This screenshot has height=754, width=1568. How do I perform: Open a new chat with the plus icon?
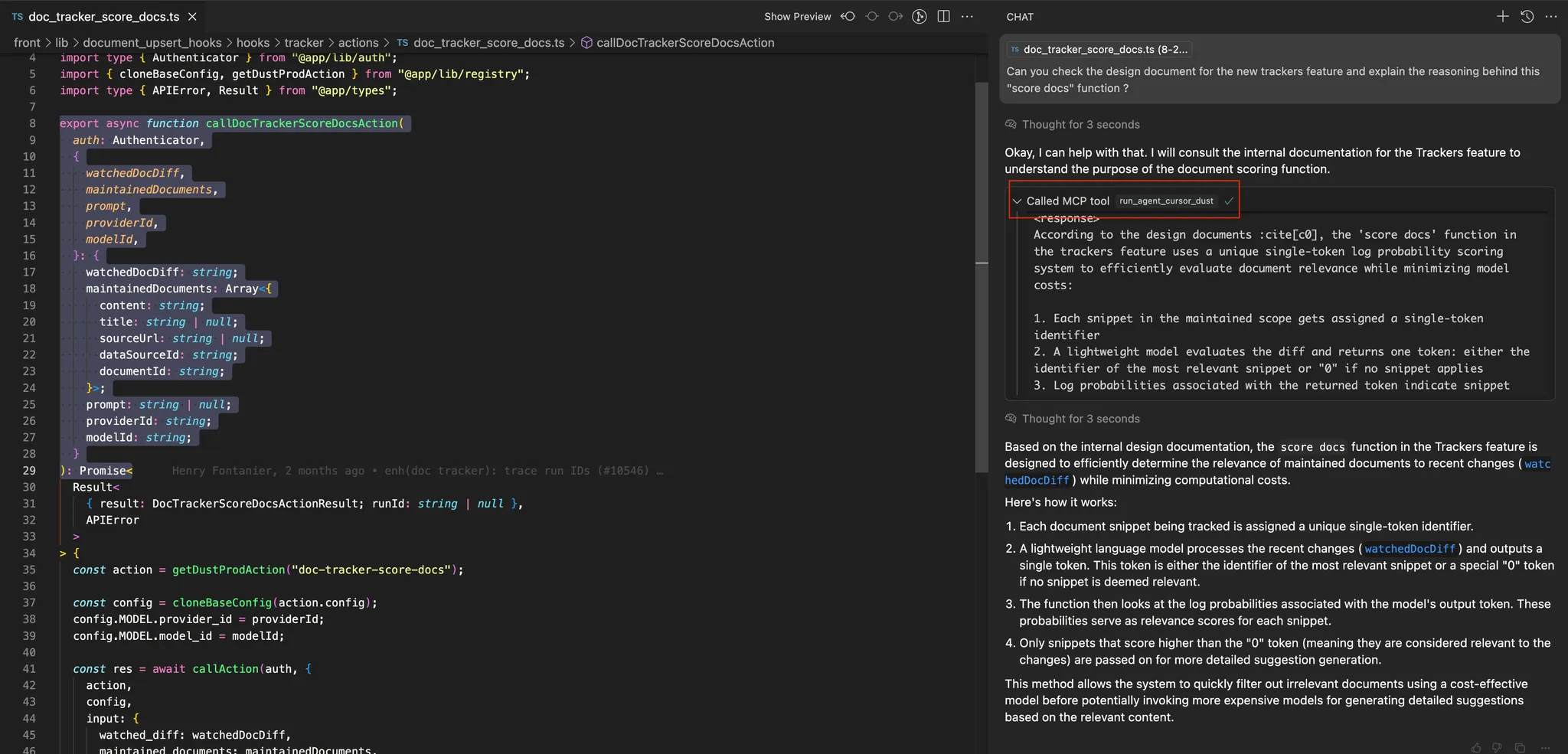(1503, 16)
